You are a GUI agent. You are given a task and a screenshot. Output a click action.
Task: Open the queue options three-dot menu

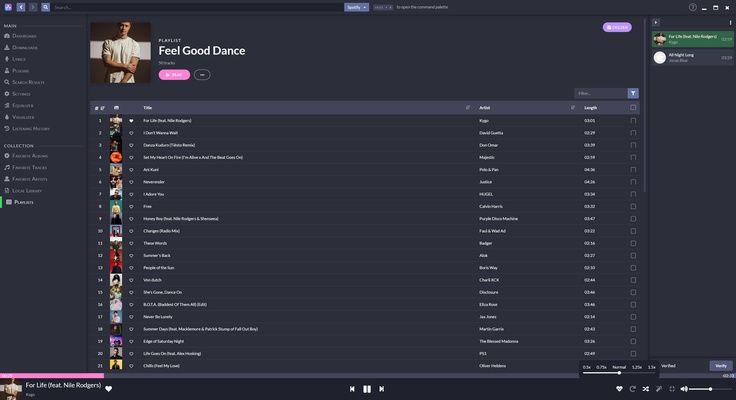(730, 22)
